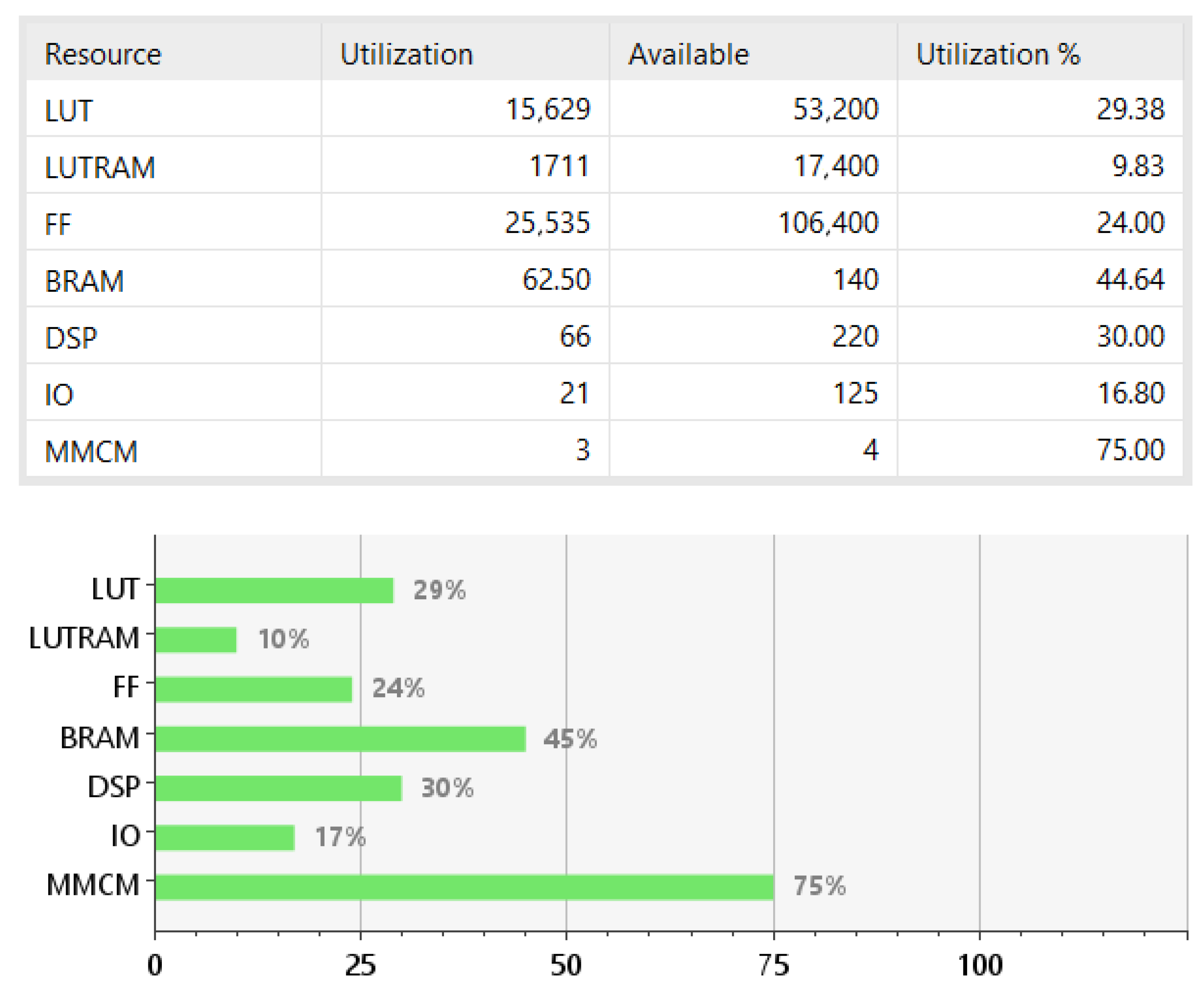
Task: Select the FF resource row
Action: click(x=58, y=224)
